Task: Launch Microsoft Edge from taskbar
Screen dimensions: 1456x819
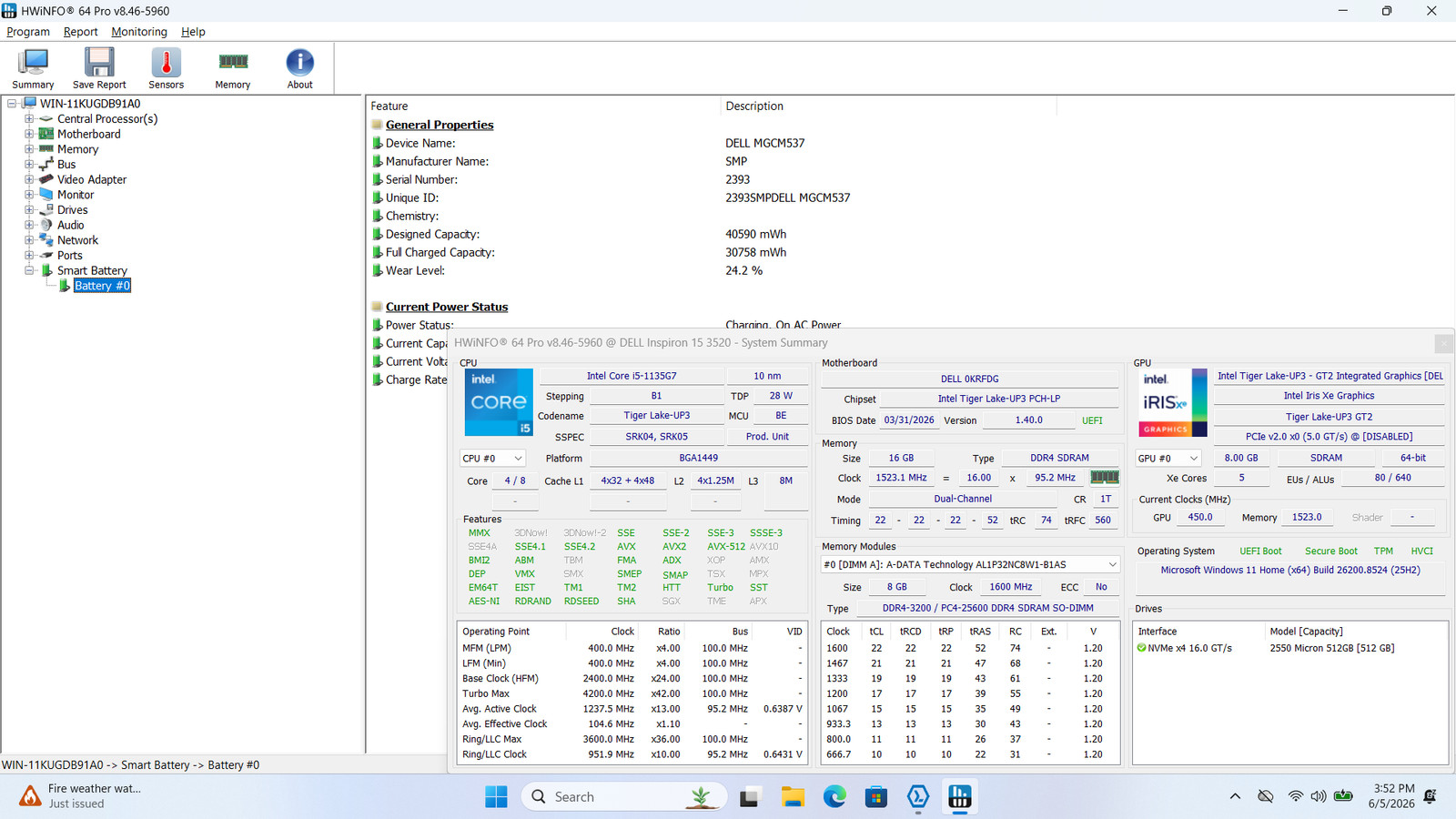Action: 834,797
